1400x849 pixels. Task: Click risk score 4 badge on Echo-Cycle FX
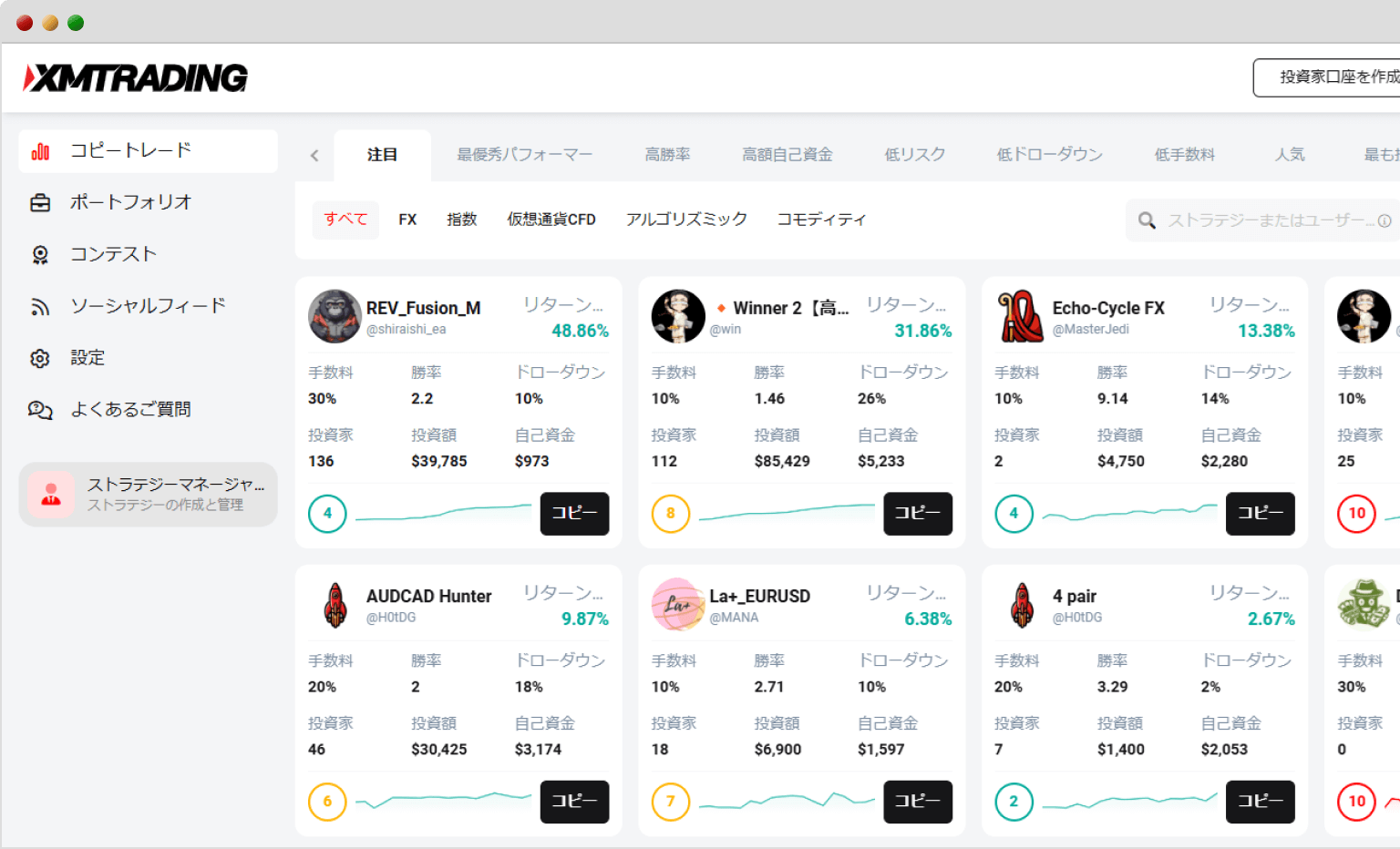tap(1014, 514)
